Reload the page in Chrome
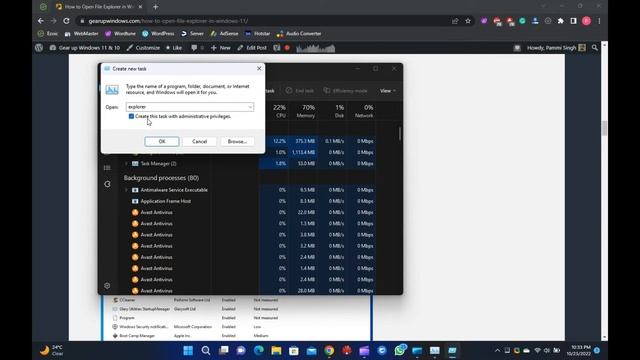The image size is (640, 360). 67,21
